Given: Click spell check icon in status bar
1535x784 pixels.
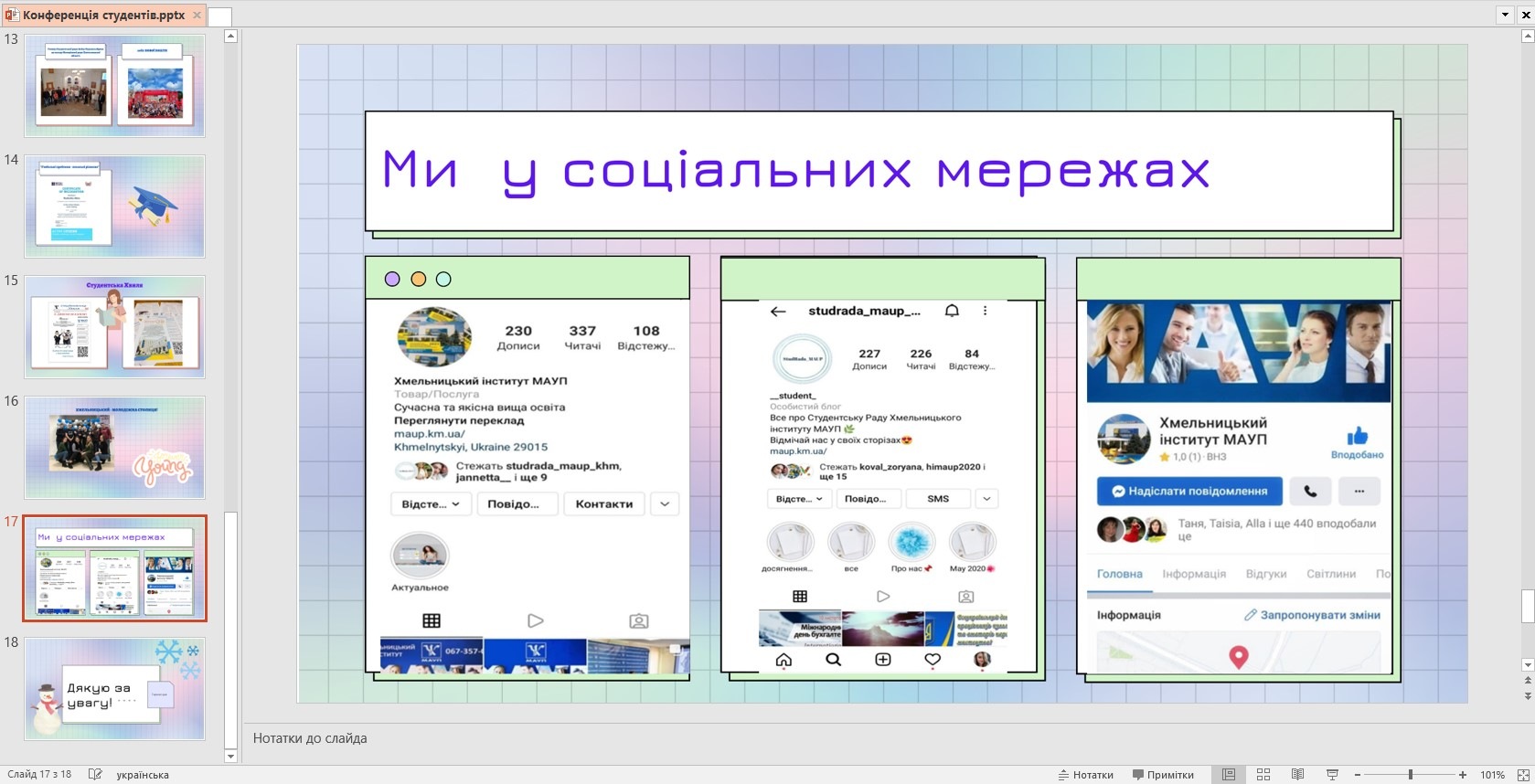Looking at the screenshot, I should [x=94, y=774].
